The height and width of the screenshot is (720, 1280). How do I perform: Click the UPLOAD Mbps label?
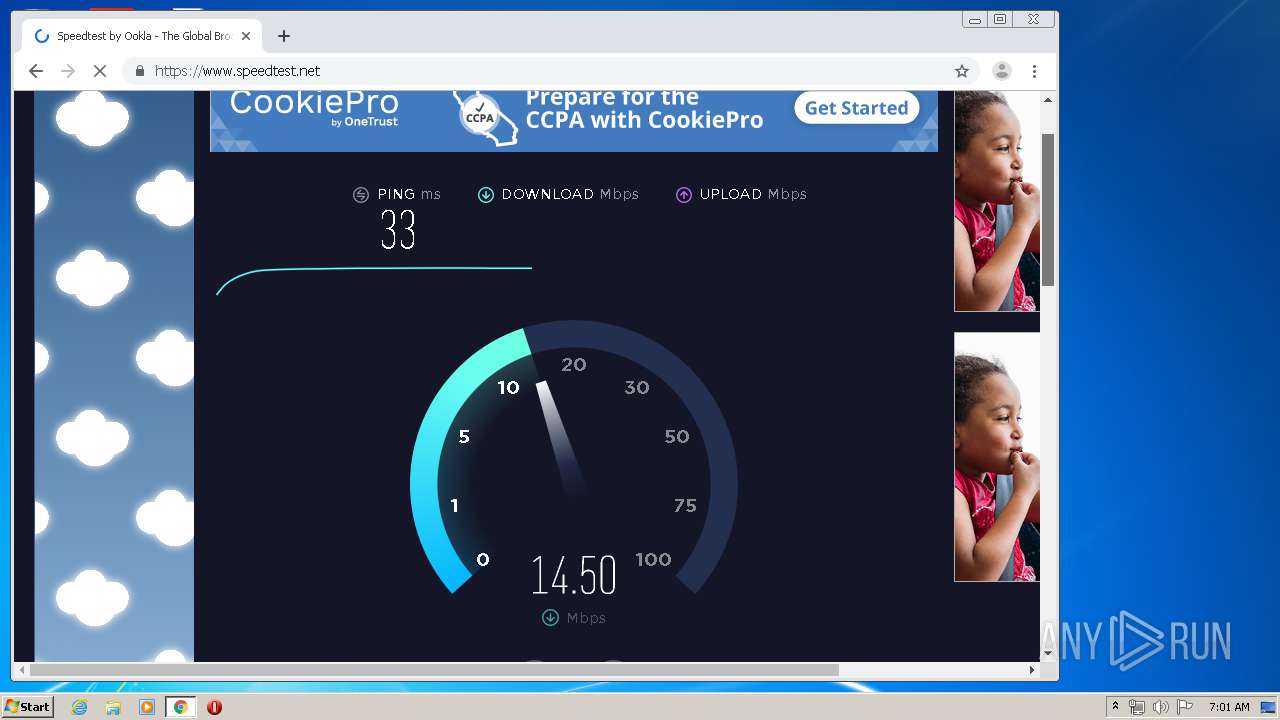point(753,194)
